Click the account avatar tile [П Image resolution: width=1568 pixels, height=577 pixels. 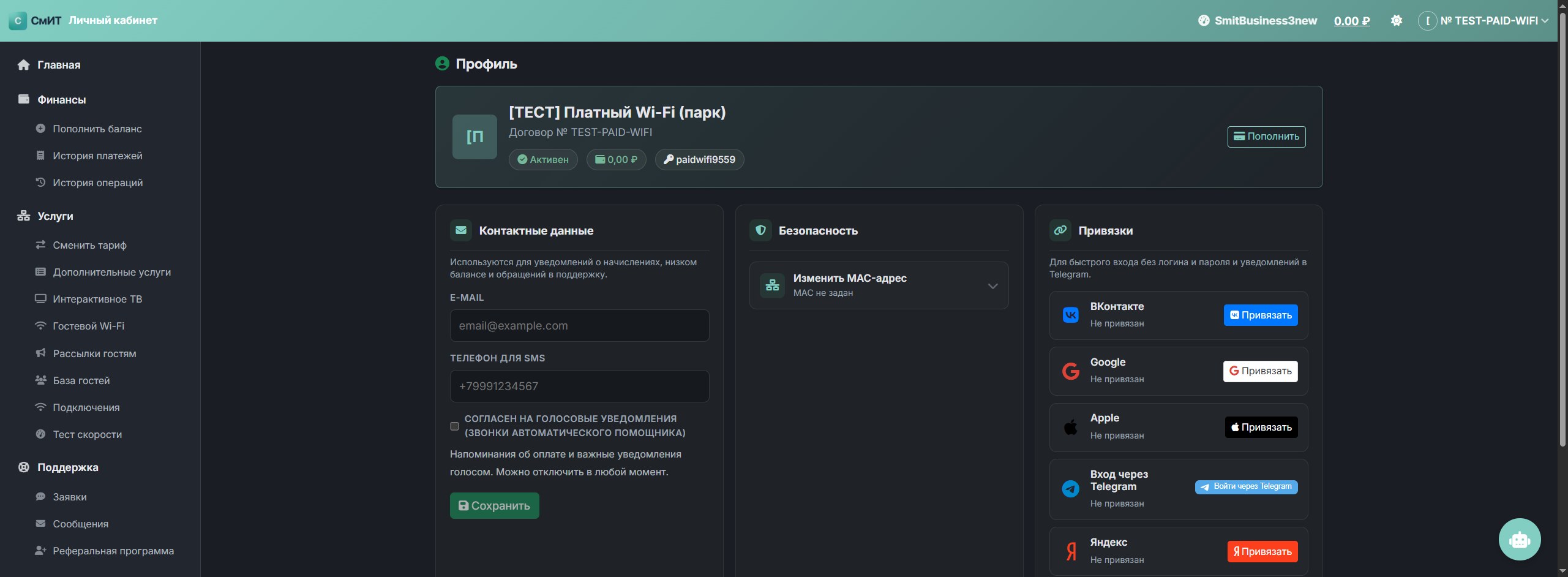coord(475,137)
